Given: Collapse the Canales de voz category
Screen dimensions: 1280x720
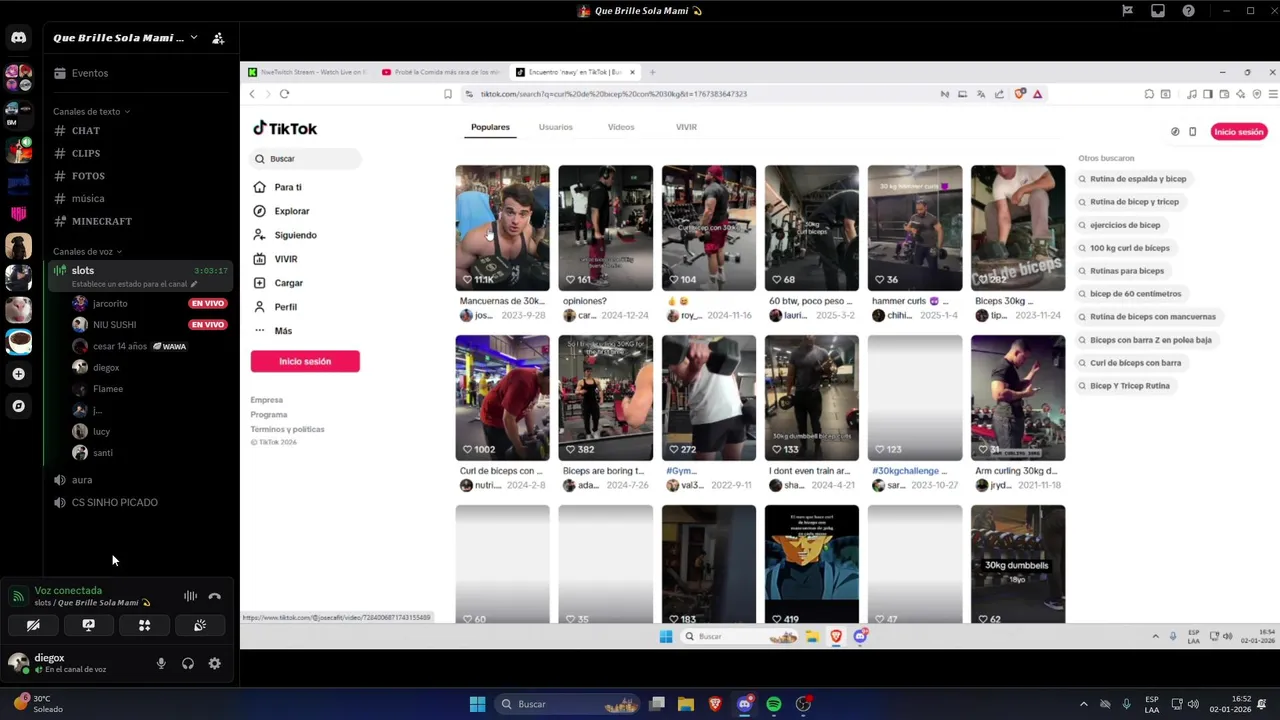Looking at the screenshot, I should coord(87,251).
